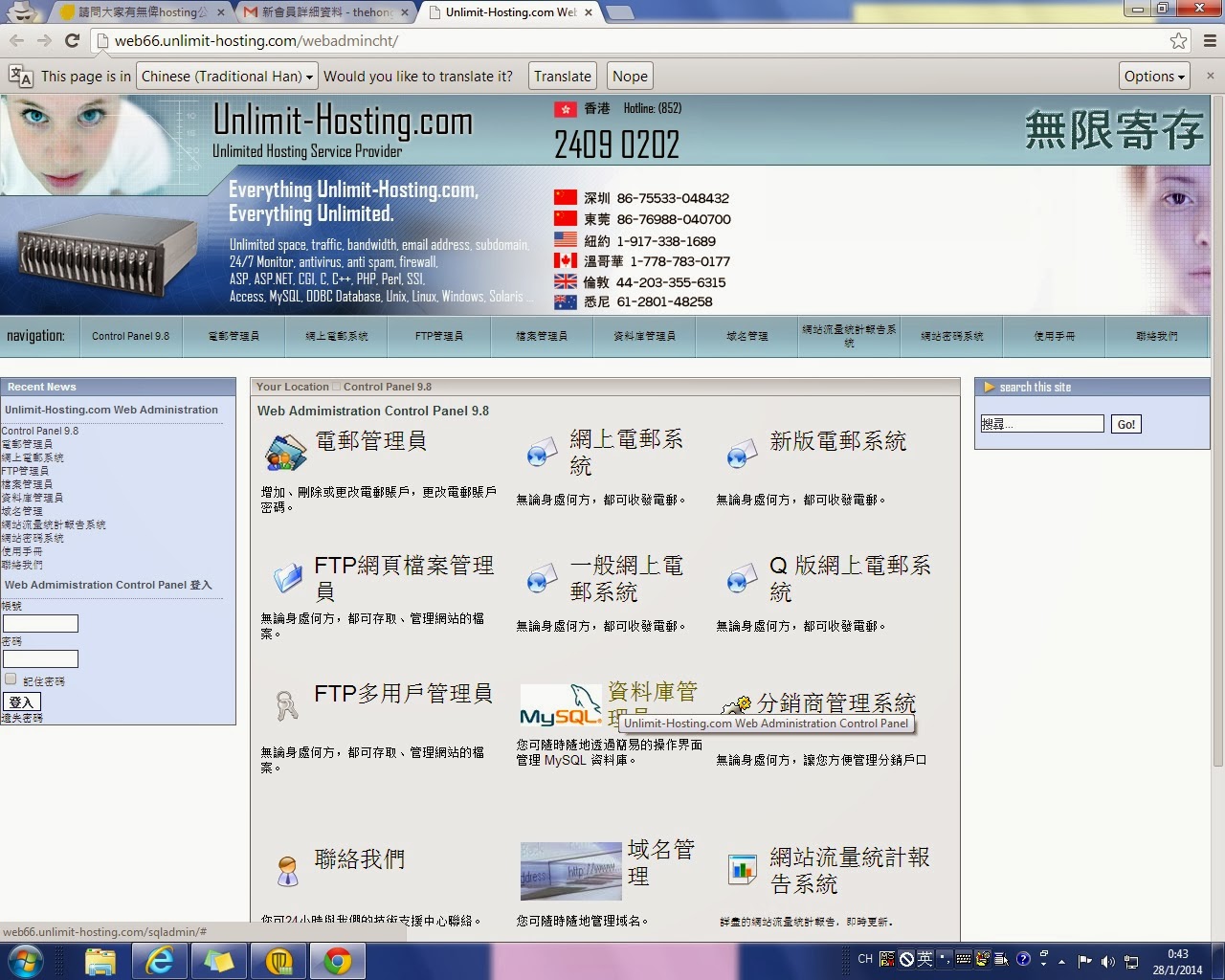This screenshot has width=1225, height=980.
Task: Open the Action Center flag icon
Action: point(1084,960)
